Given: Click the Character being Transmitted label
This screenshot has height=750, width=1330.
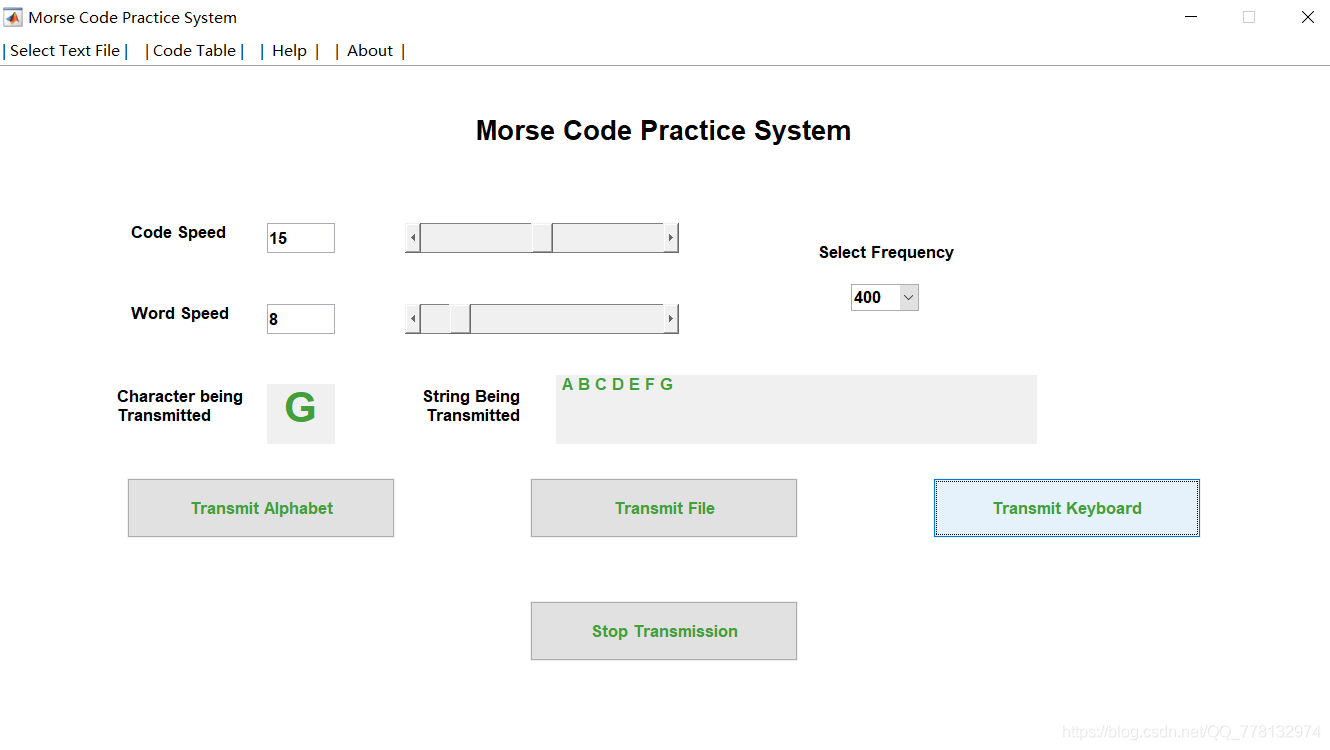Looking at the screenshot, I should coord(180,406).
